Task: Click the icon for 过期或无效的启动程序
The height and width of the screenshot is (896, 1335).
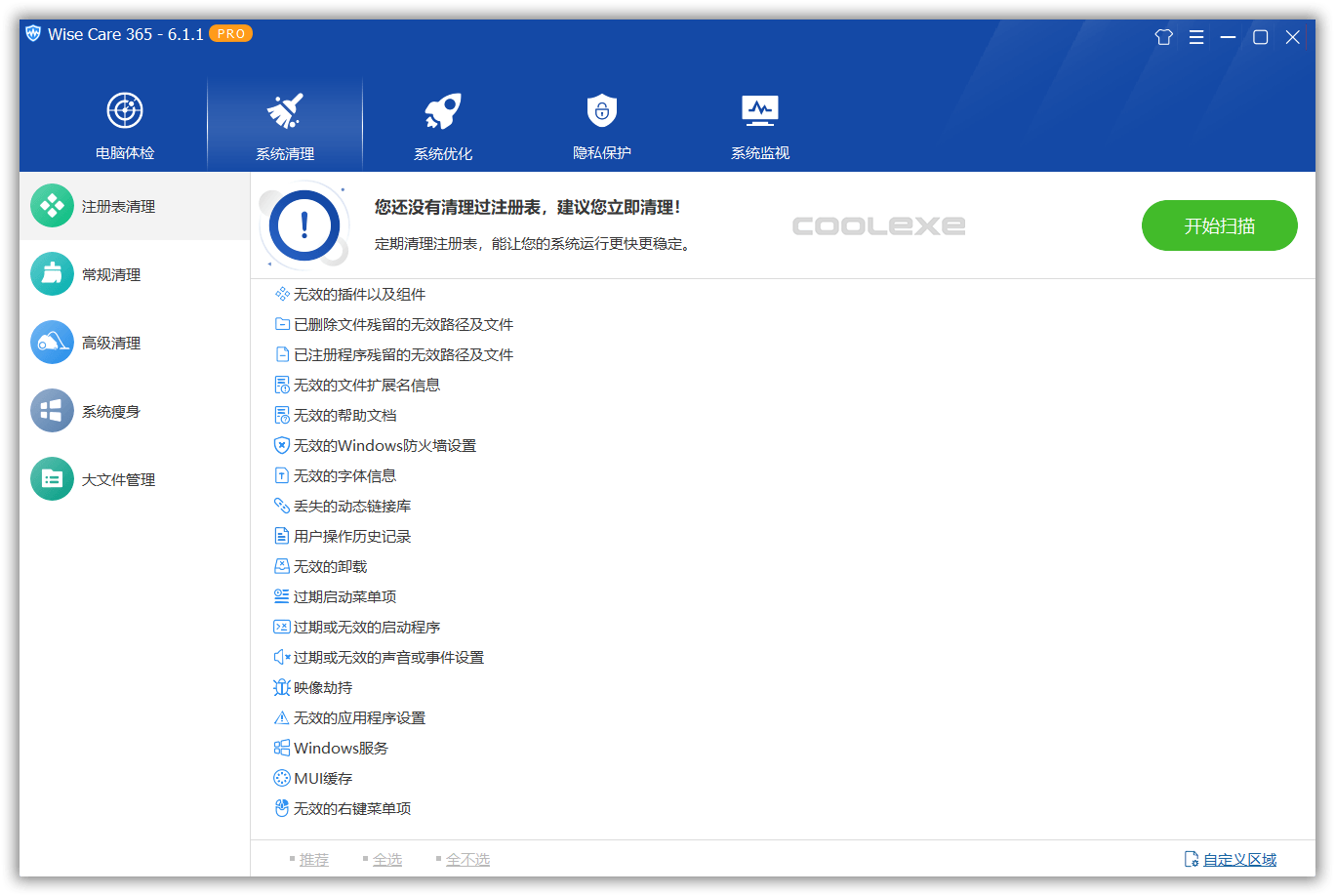Action: 282,627
